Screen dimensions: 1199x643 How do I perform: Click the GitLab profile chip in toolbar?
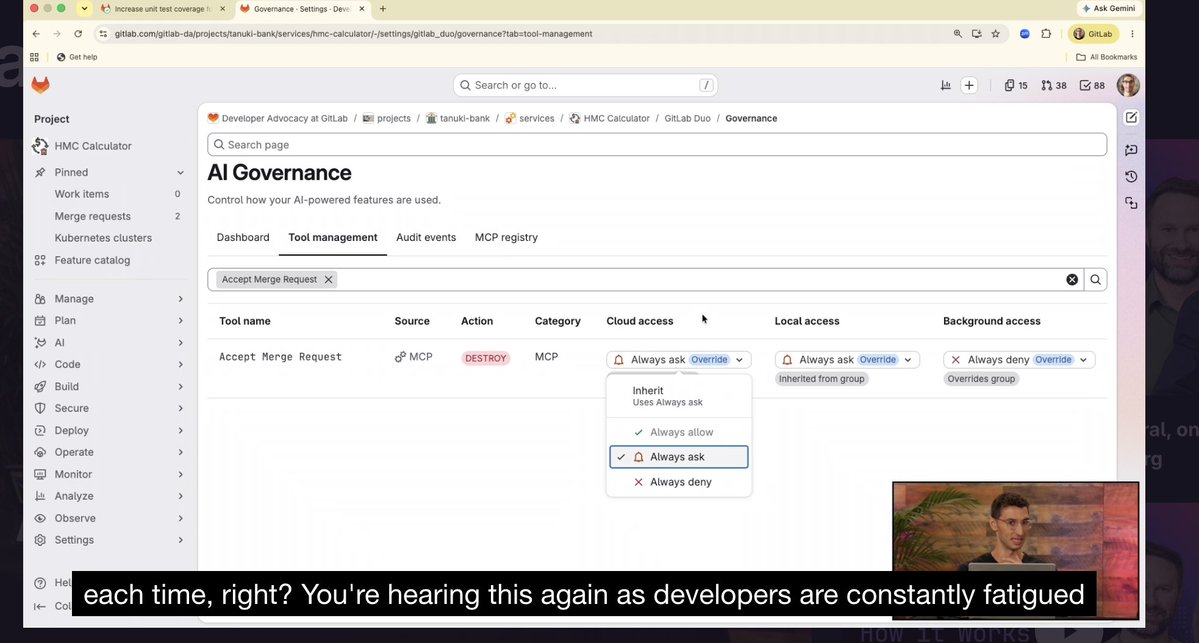(x=1093, y=34)
